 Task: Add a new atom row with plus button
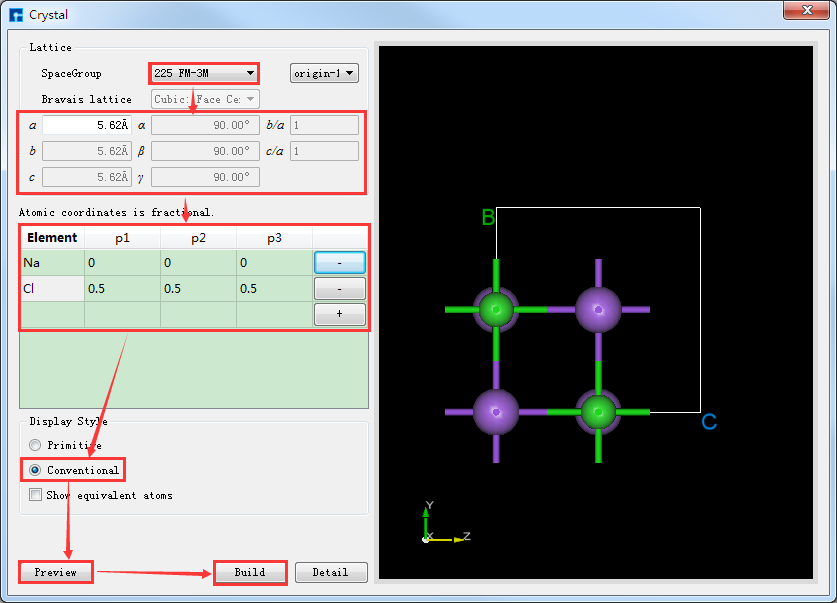339,314
